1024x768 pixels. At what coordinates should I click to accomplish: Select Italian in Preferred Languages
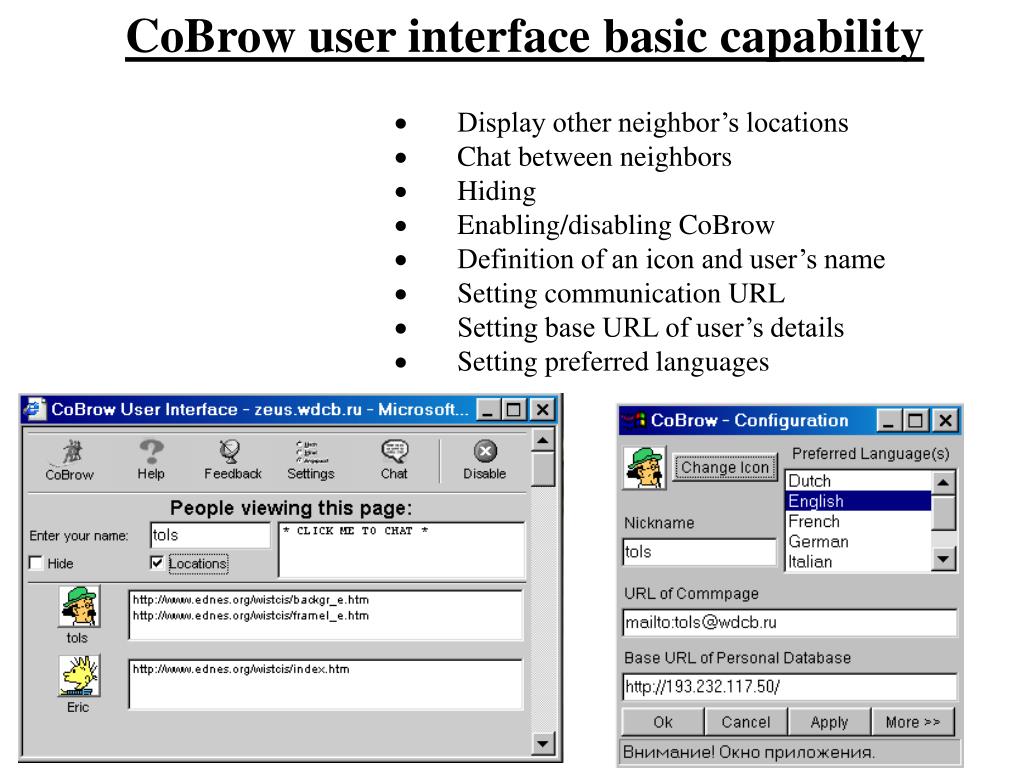[x=858, y=562]
